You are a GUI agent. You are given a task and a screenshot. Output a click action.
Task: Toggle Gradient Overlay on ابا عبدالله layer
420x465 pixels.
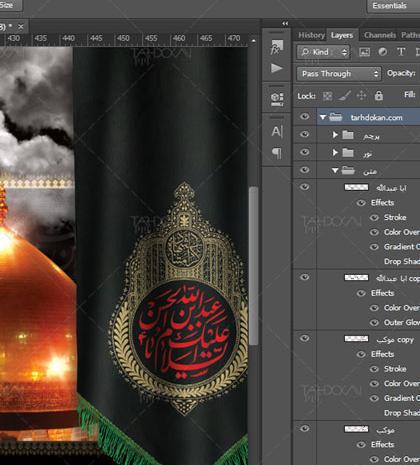point(375,247)
